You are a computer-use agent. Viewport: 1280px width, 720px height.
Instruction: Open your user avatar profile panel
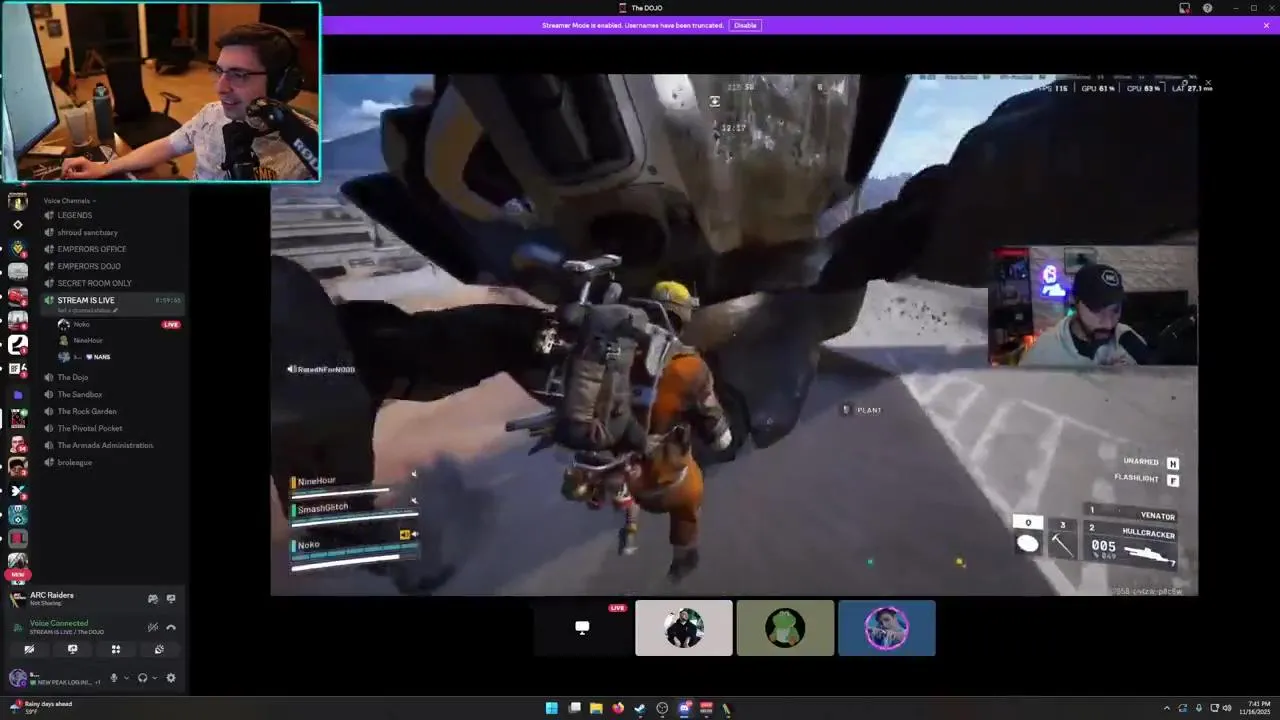pyautogui.click(x=18, y=678)
